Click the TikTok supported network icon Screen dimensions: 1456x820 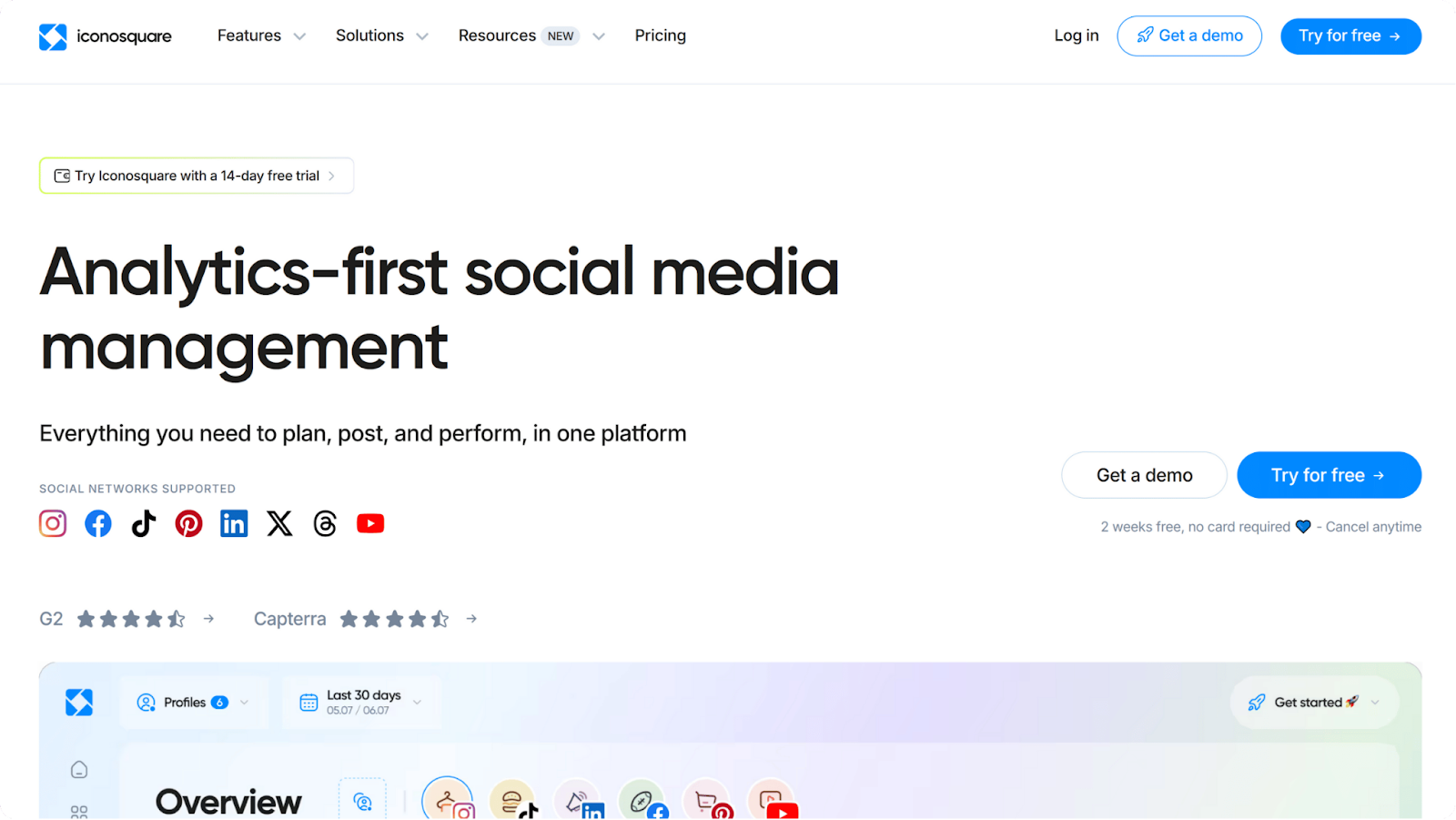click(143, 523)
